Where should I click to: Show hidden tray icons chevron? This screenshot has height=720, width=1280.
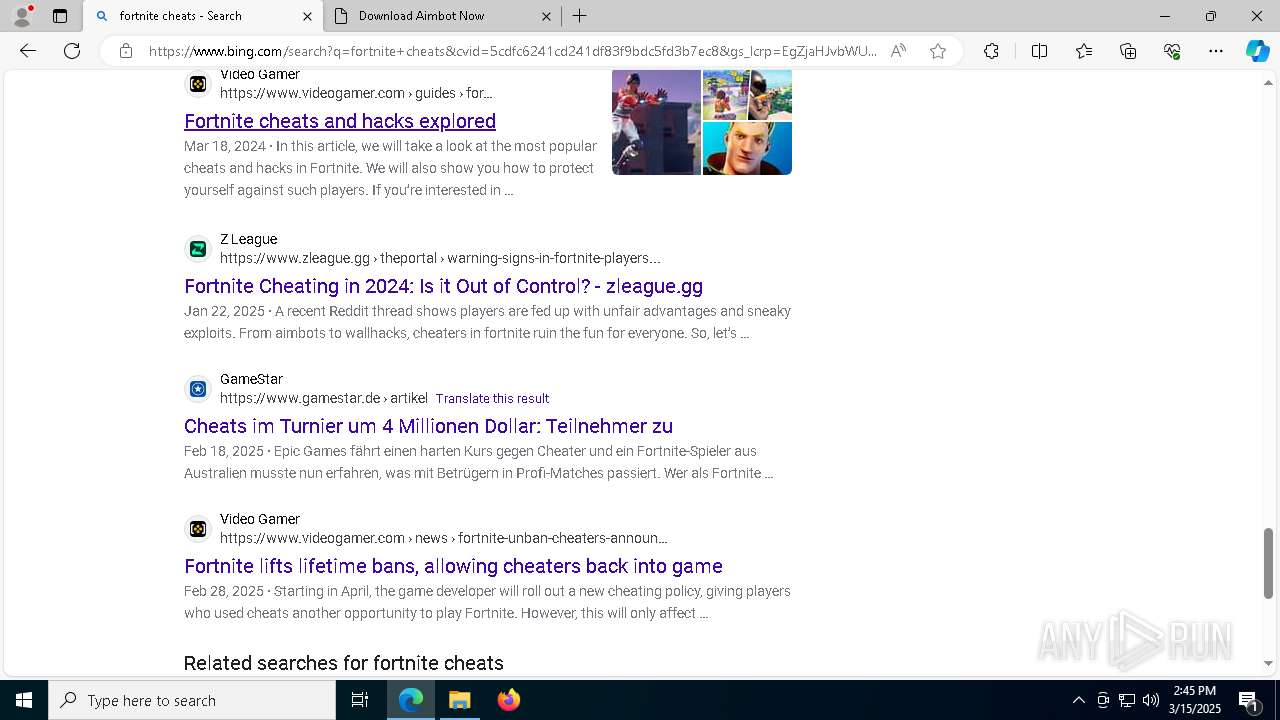1078,700
